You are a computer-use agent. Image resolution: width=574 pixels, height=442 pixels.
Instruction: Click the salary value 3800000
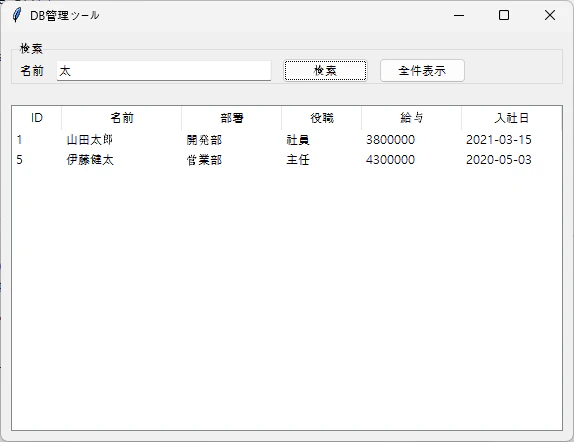390,140
